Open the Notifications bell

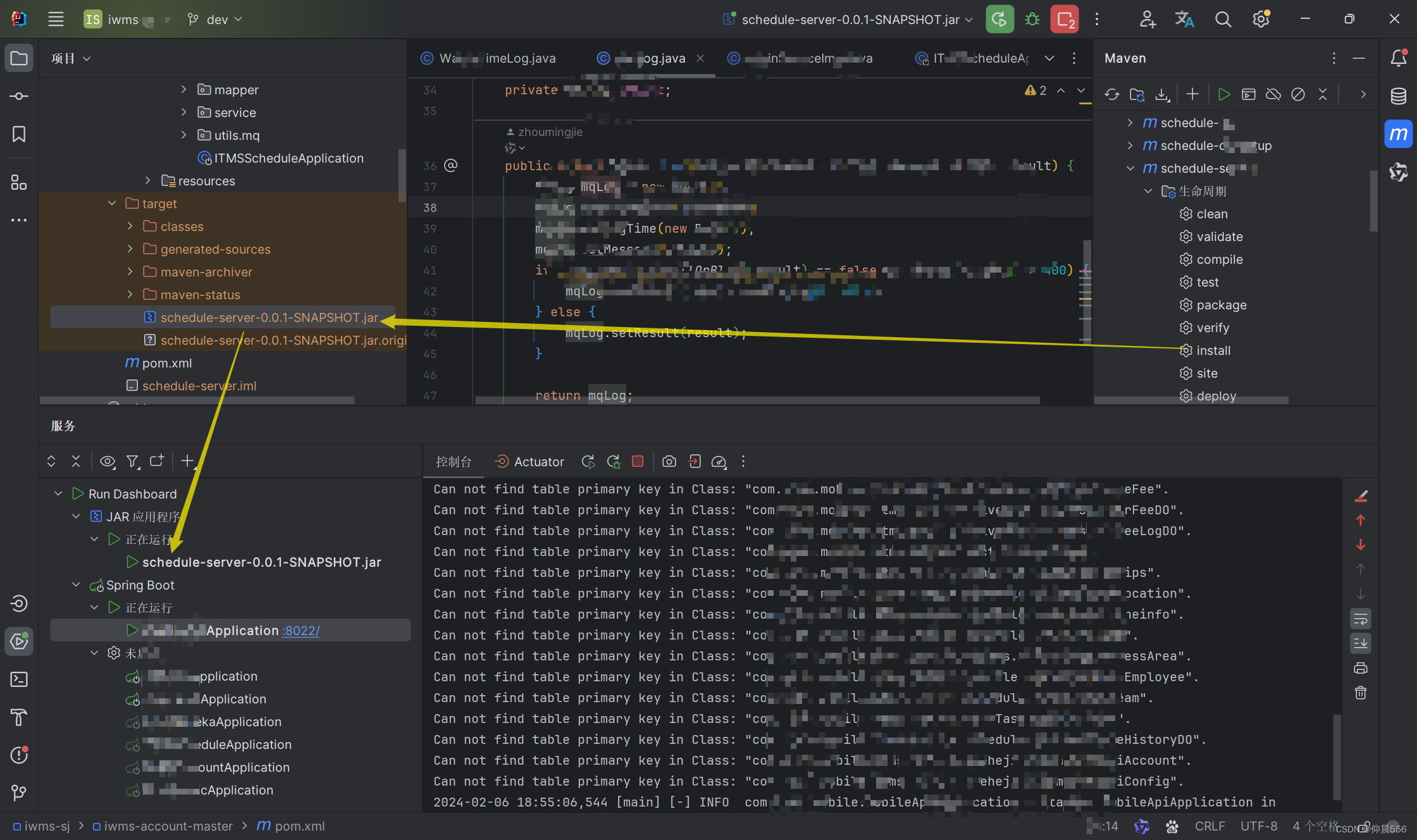(1399, 58)
